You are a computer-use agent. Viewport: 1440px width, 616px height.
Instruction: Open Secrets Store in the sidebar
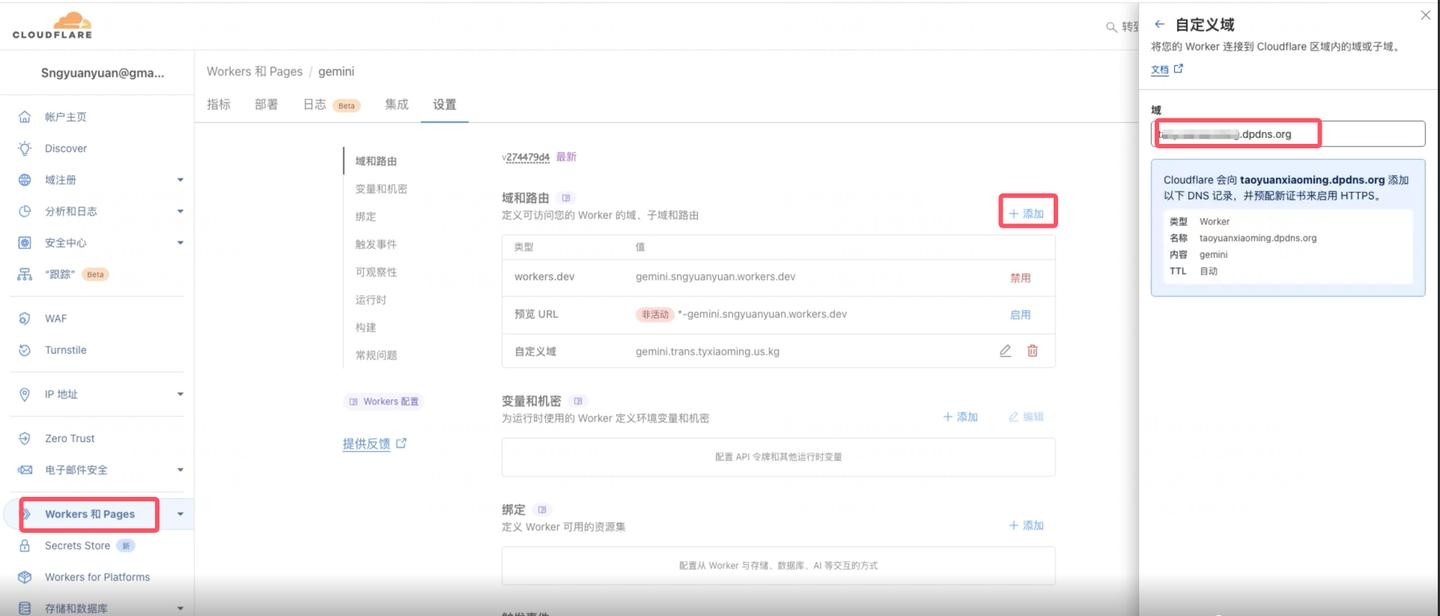(x=77, y=546)
